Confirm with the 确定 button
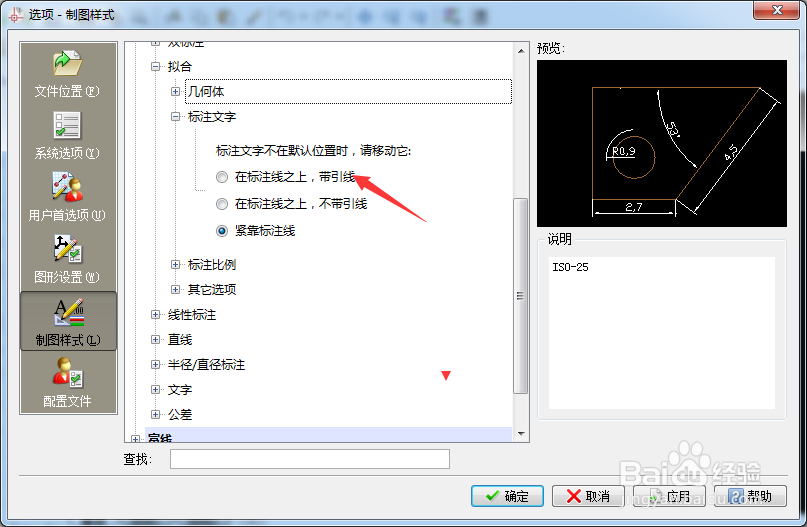 pos(507,496)
